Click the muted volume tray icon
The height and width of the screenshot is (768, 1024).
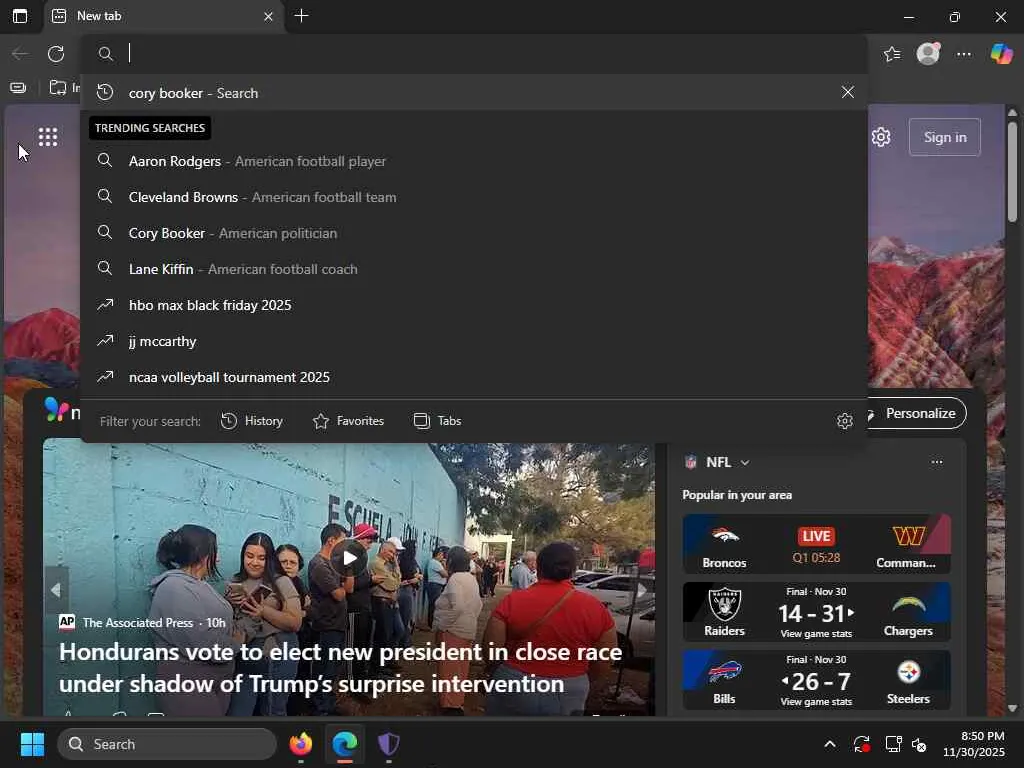[920, 744]
